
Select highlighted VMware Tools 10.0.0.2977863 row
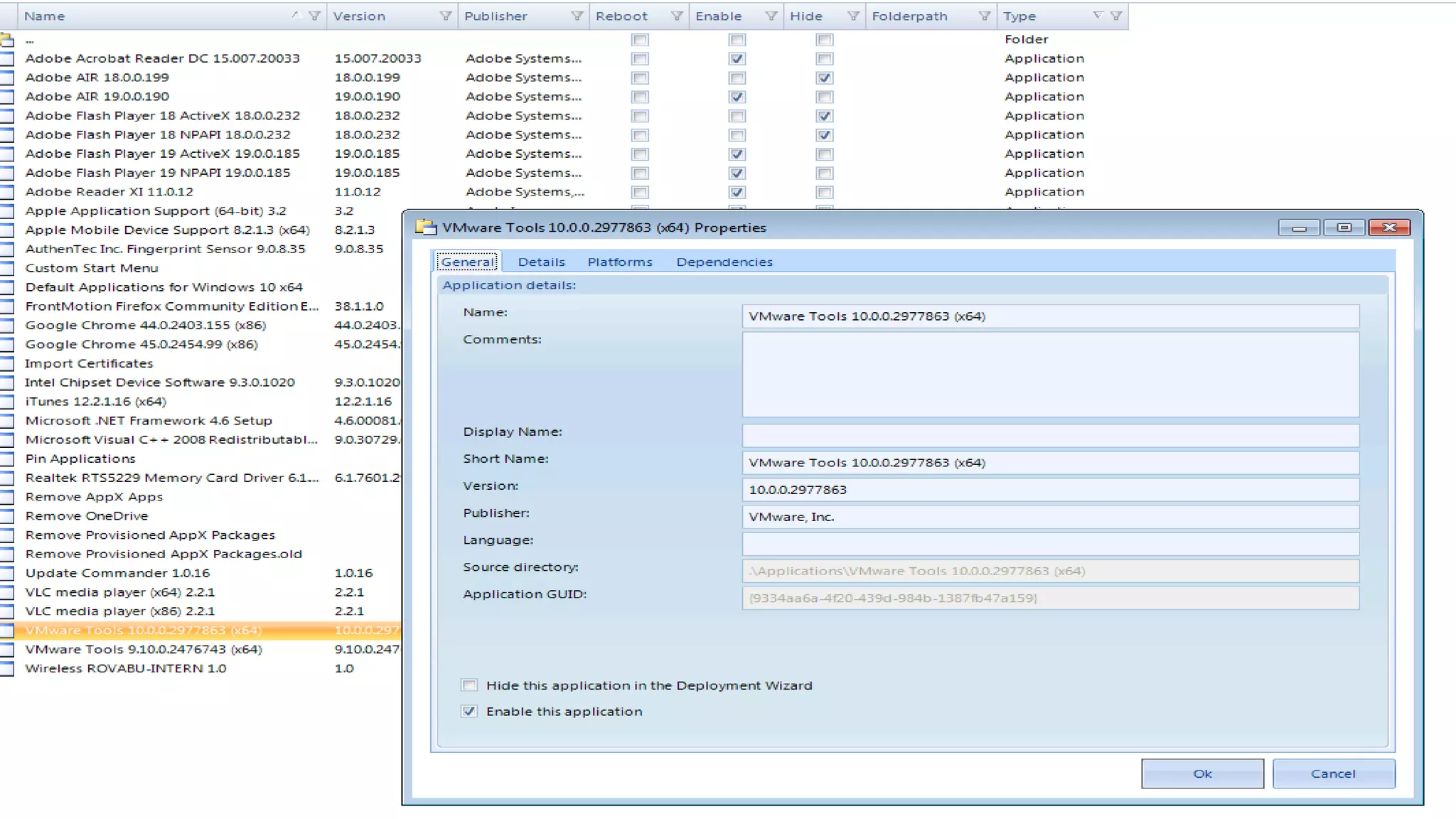[x=200, y=631]
